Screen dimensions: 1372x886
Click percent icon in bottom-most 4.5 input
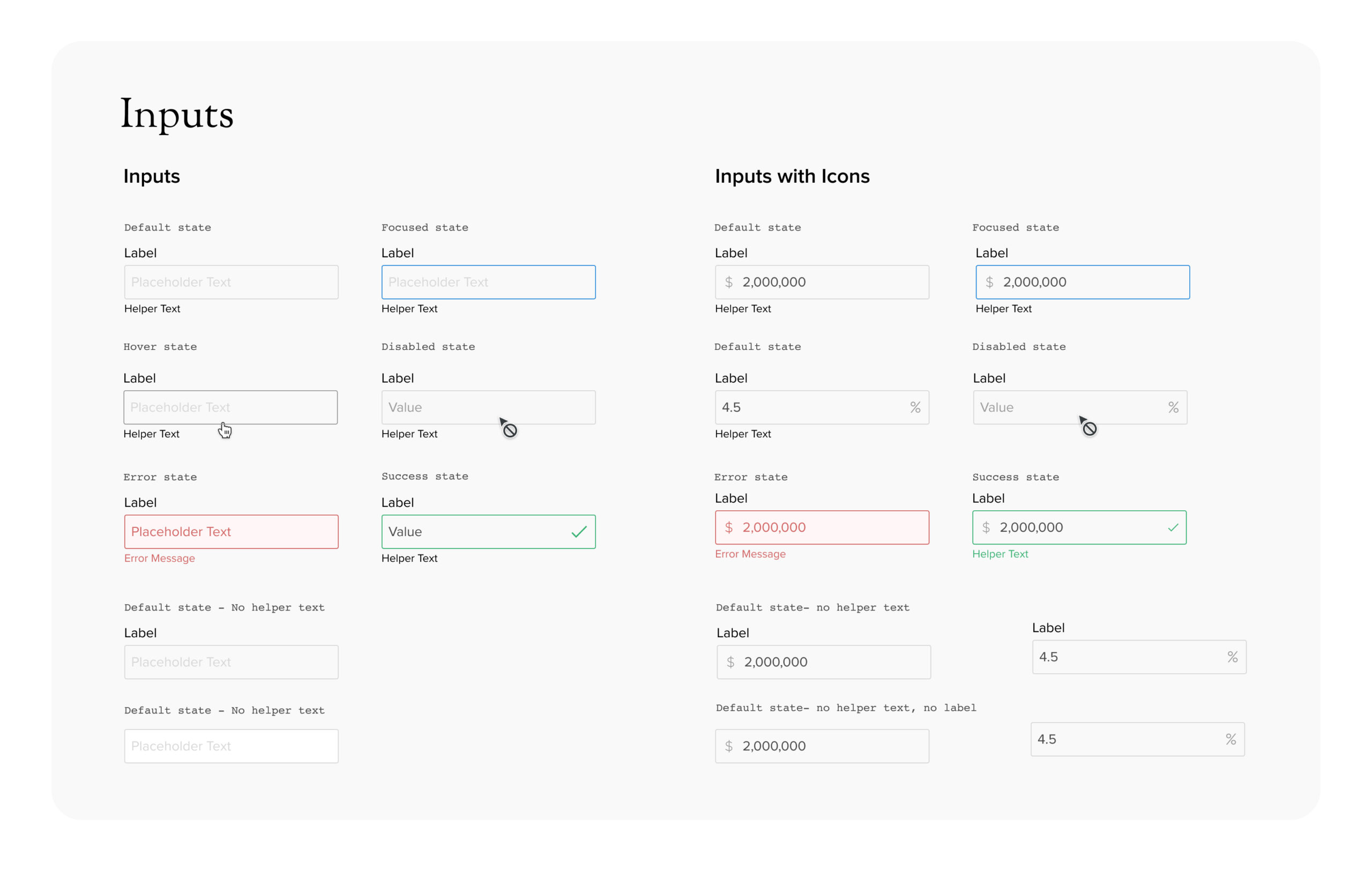click(x=1230, y=739)
